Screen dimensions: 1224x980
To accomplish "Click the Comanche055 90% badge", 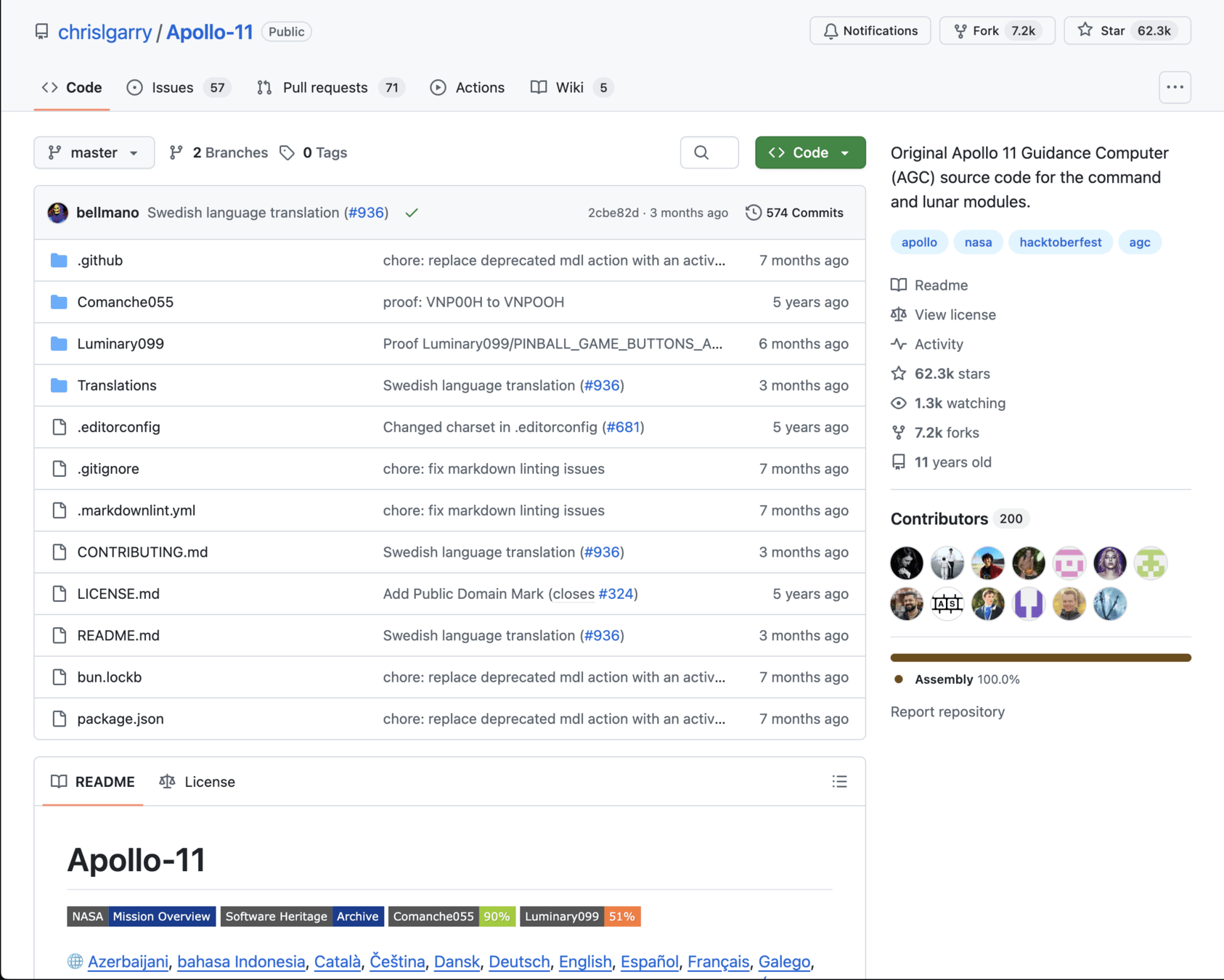I will point(452,917).
